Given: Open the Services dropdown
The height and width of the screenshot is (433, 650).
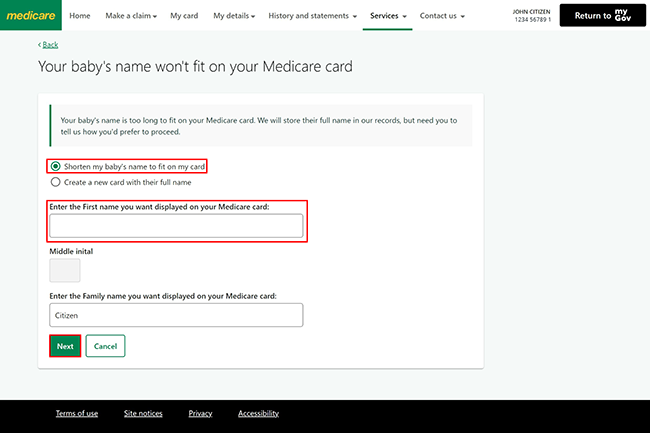Looking at the screenshot, I should coord(388,16).
